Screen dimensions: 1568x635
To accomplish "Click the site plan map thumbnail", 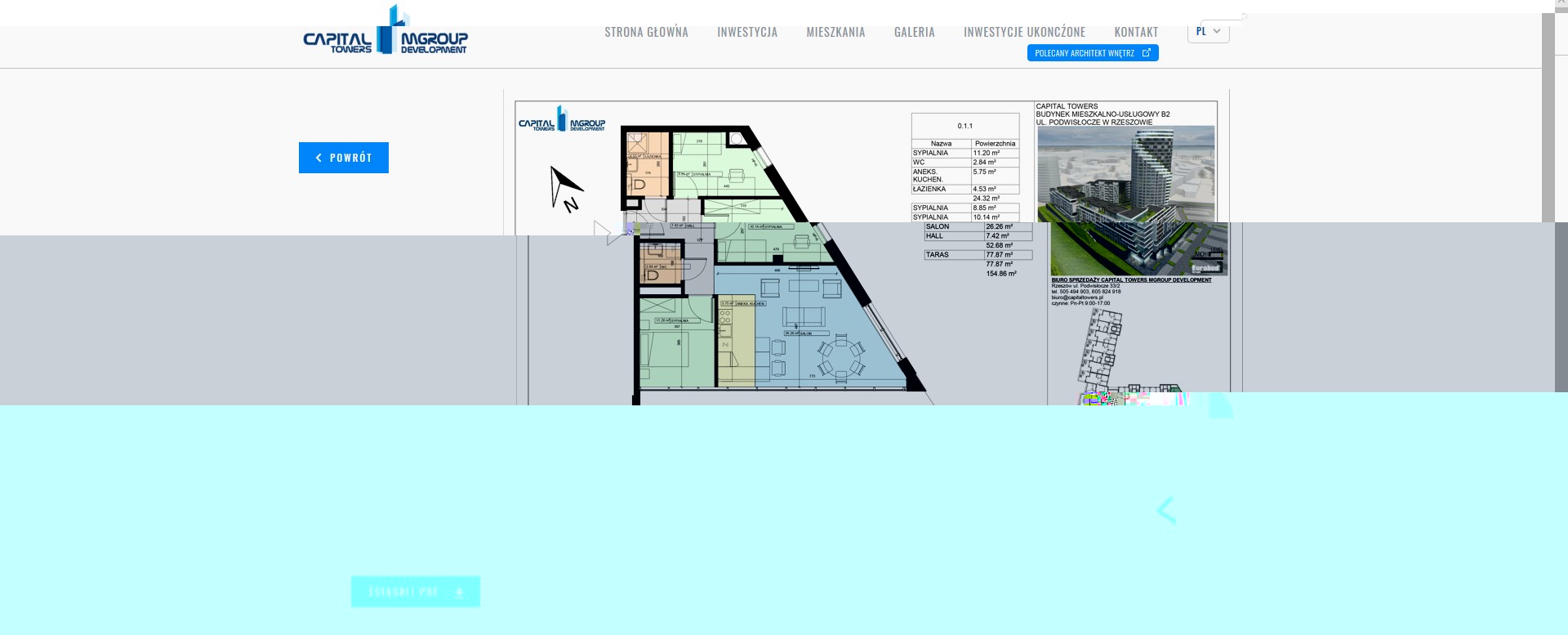I will click(x=1102, y=351).
